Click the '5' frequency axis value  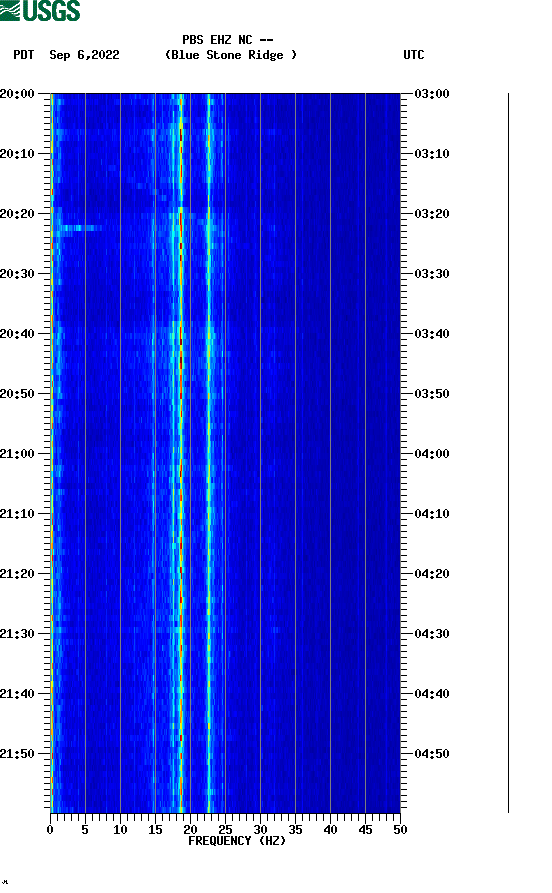point(85,830)
